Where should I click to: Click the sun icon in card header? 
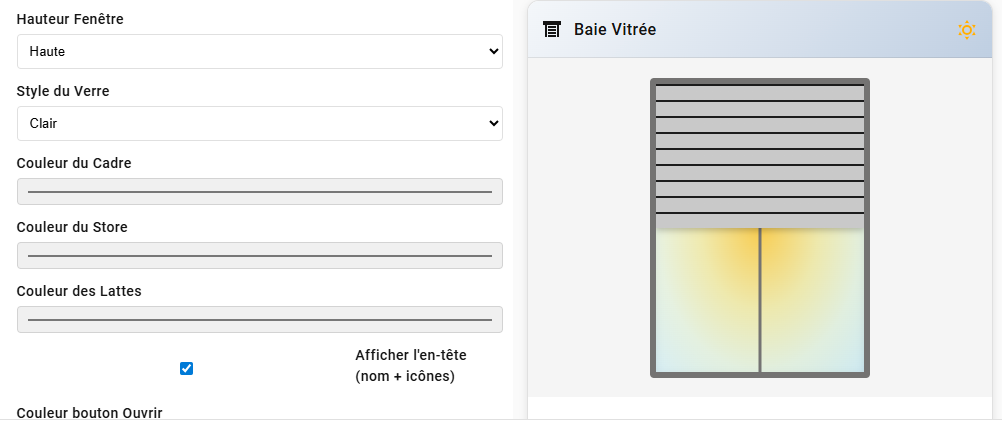(966, 30)
